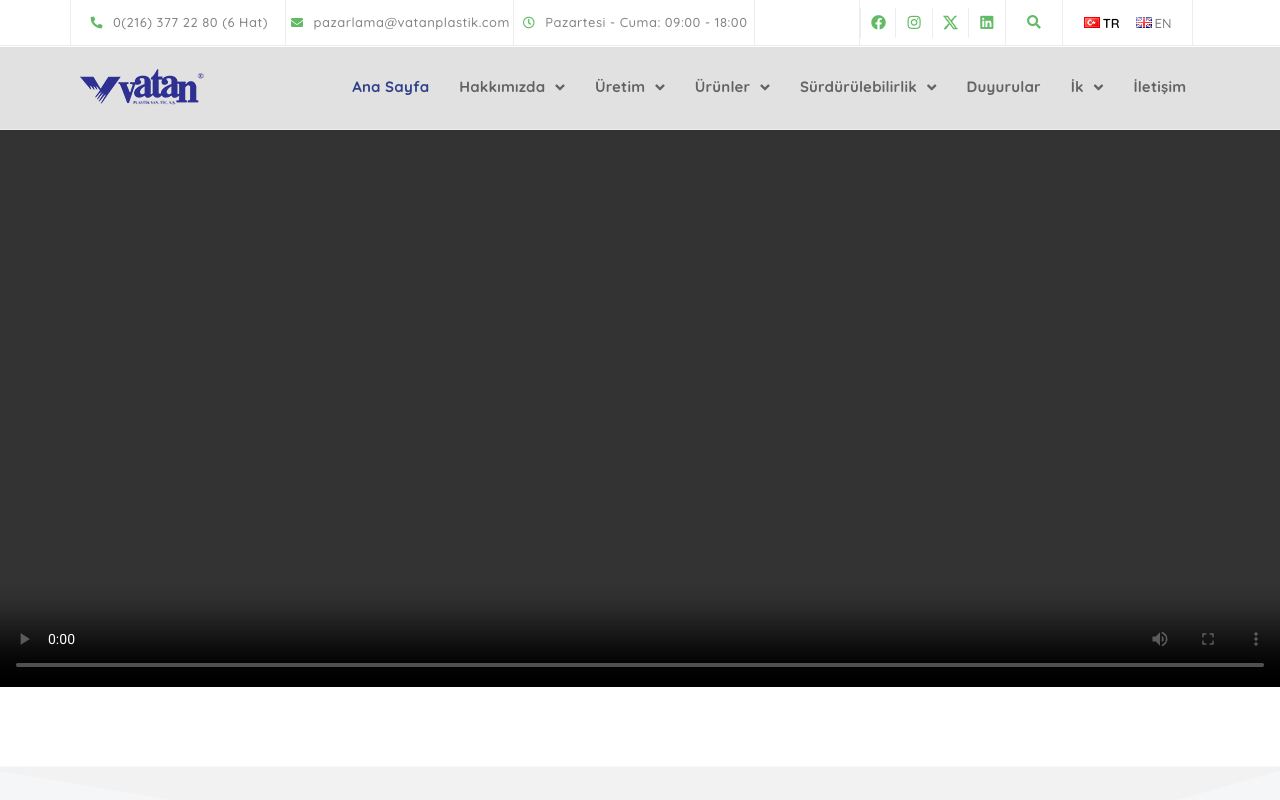Toggle video fullscreen mode
This screenshot has height=800, width=1280.
[1208, 639]
